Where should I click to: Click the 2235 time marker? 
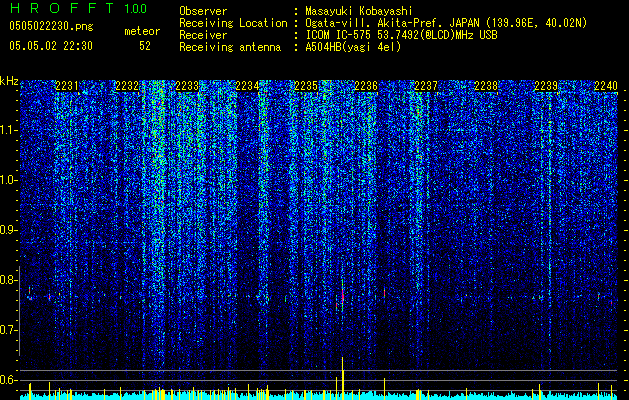pyautogui.click(x=306, y=86)
